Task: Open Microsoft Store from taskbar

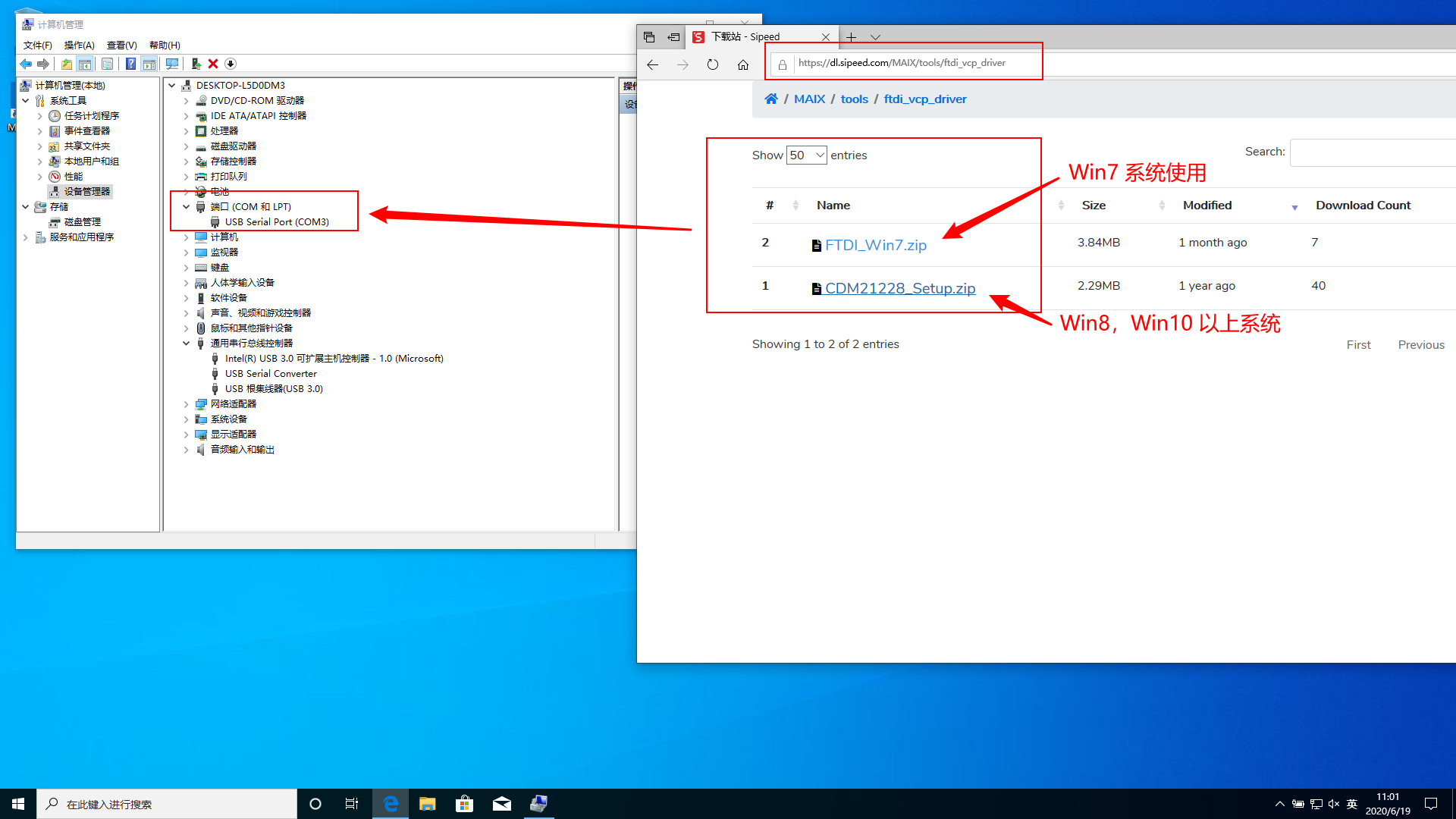Action: (x=464, y=804)
